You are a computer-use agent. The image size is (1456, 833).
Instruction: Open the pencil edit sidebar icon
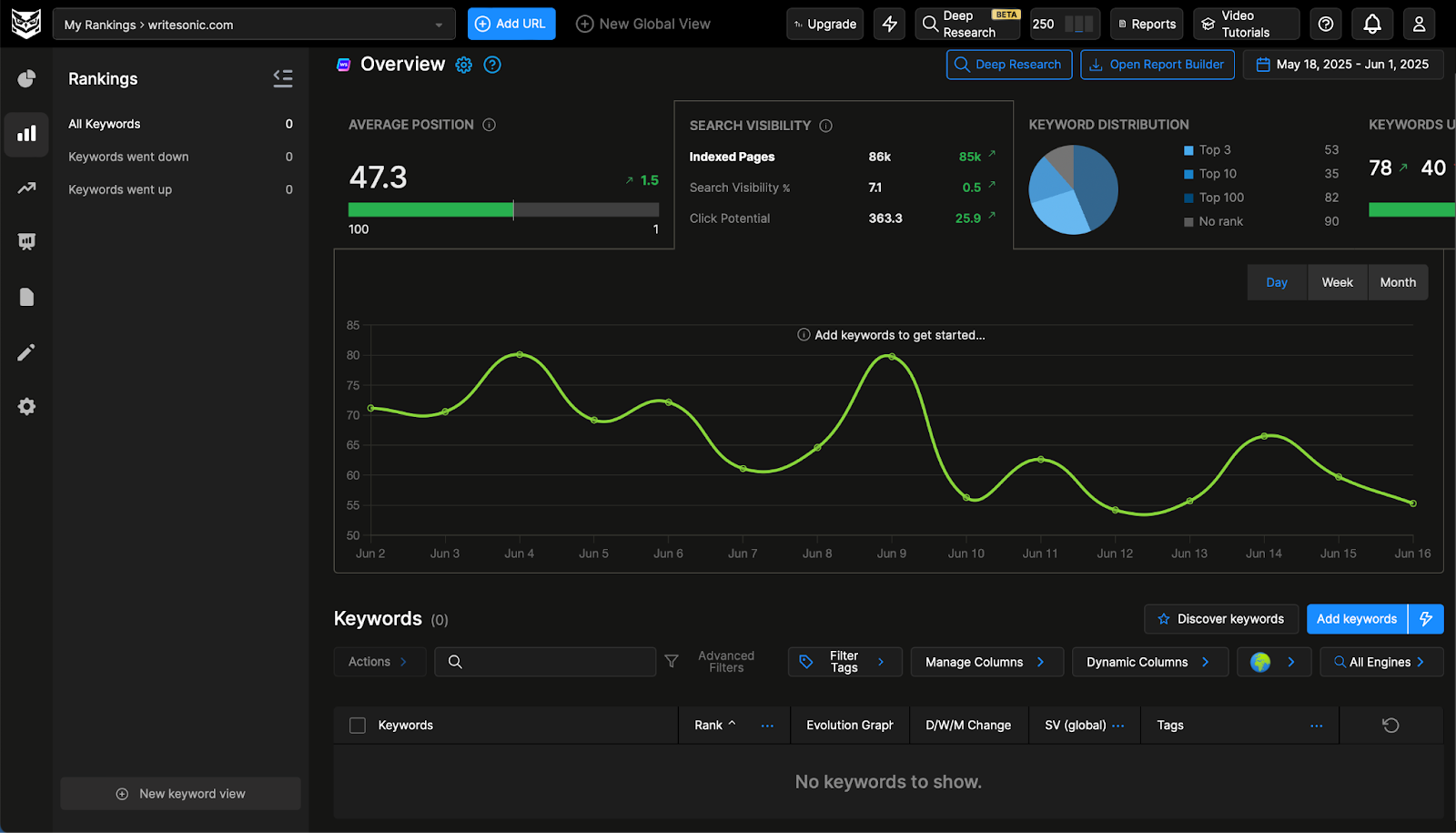[x=26, y=352]
